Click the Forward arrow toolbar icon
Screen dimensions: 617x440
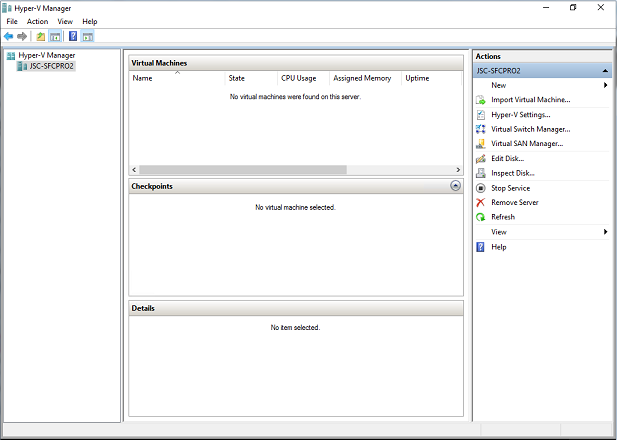pos(22,37)
